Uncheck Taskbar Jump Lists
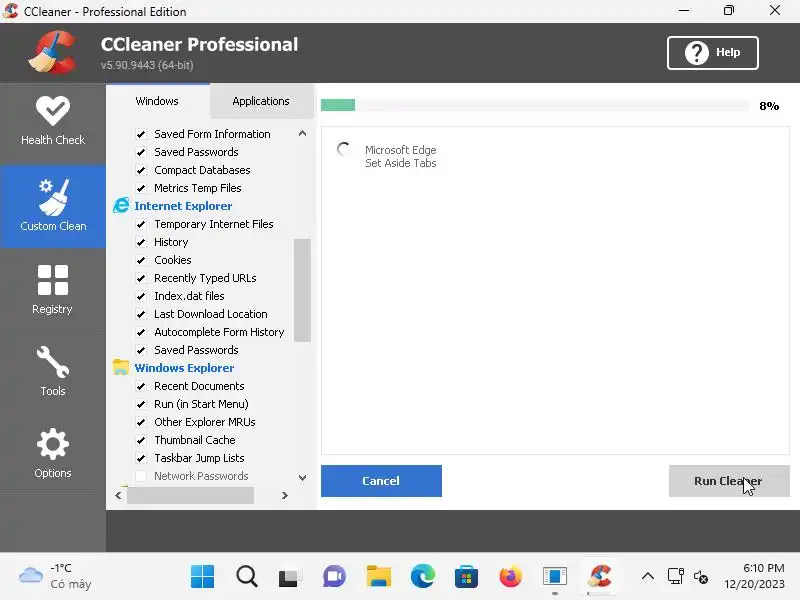The image size is (800, 600). (x=141, y=458)
